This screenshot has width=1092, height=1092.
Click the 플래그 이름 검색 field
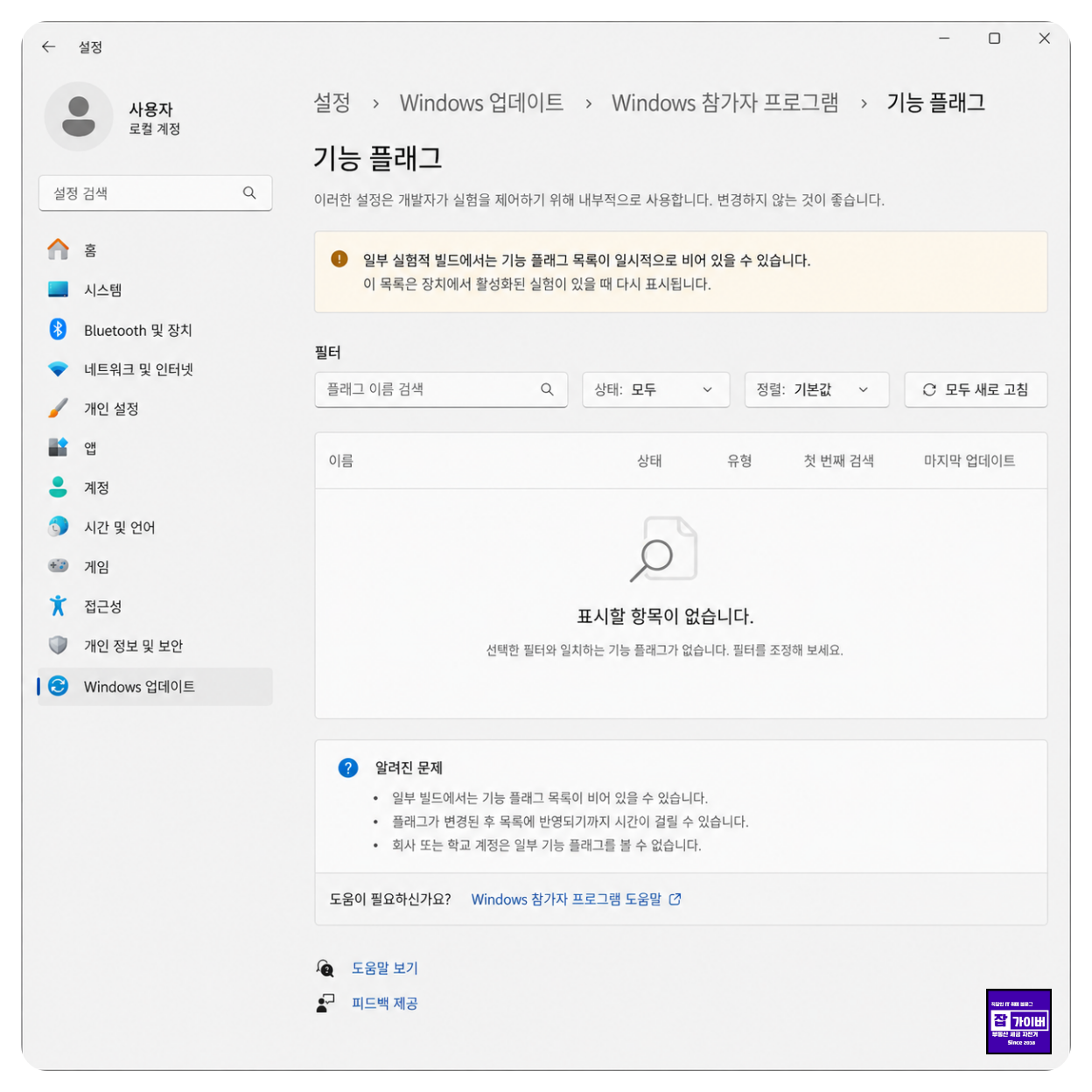(x=441, y=389)
